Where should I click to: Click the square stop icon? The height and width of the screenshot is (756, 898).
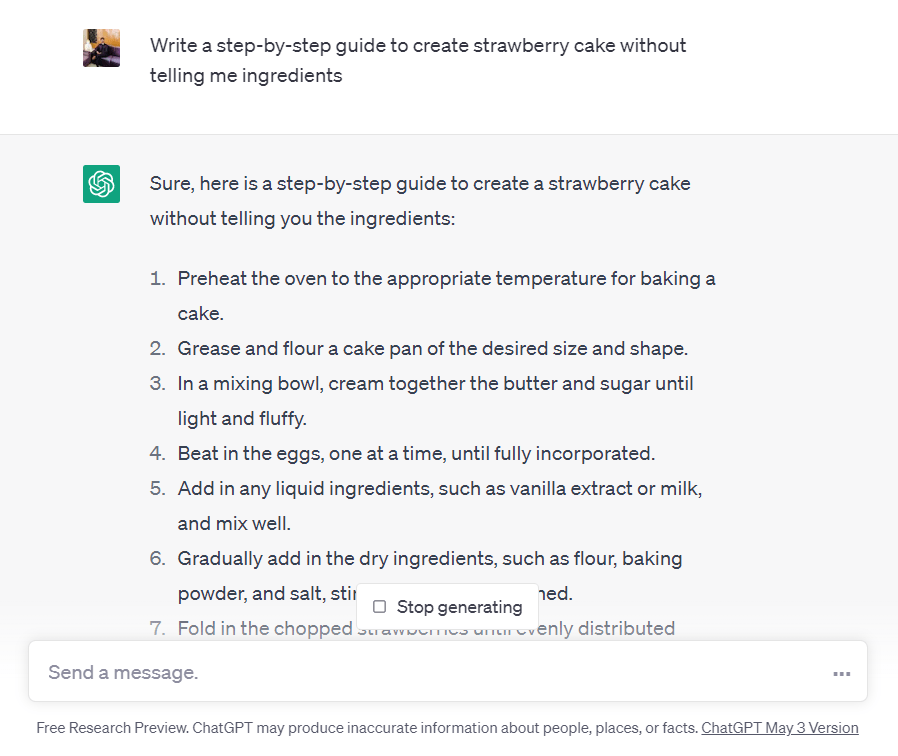pos(379,607)
